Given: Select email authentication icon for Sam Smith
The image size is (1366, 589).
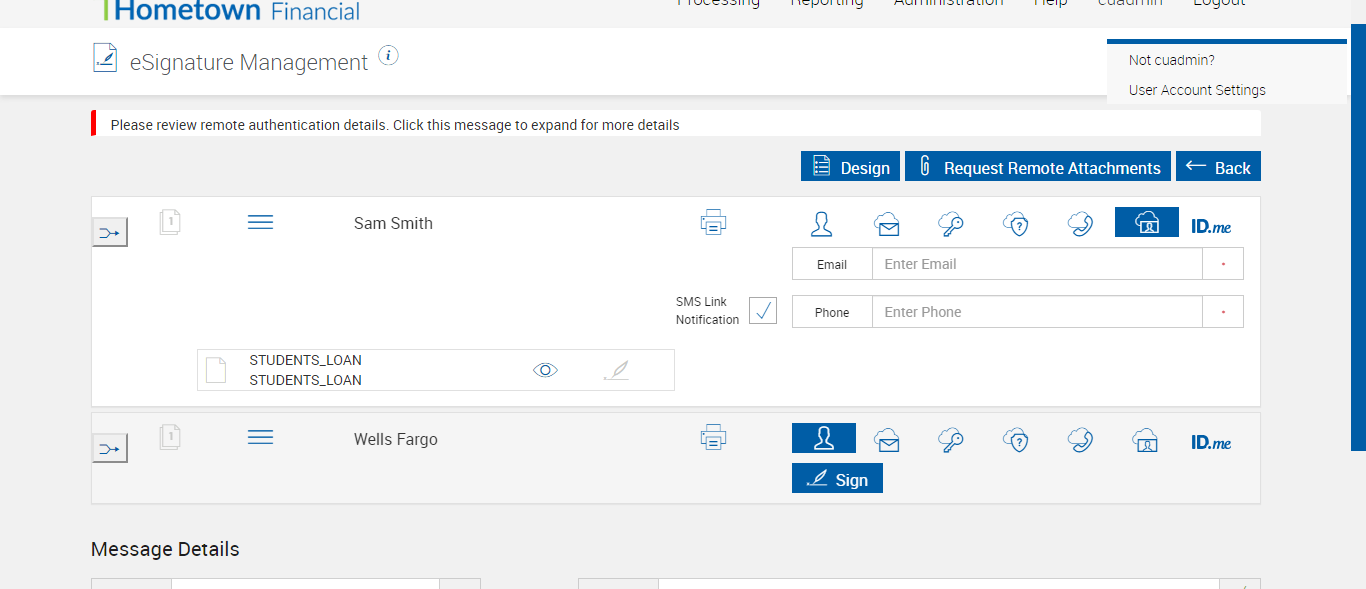Looking at the screenshot, I should click(886, 224).
